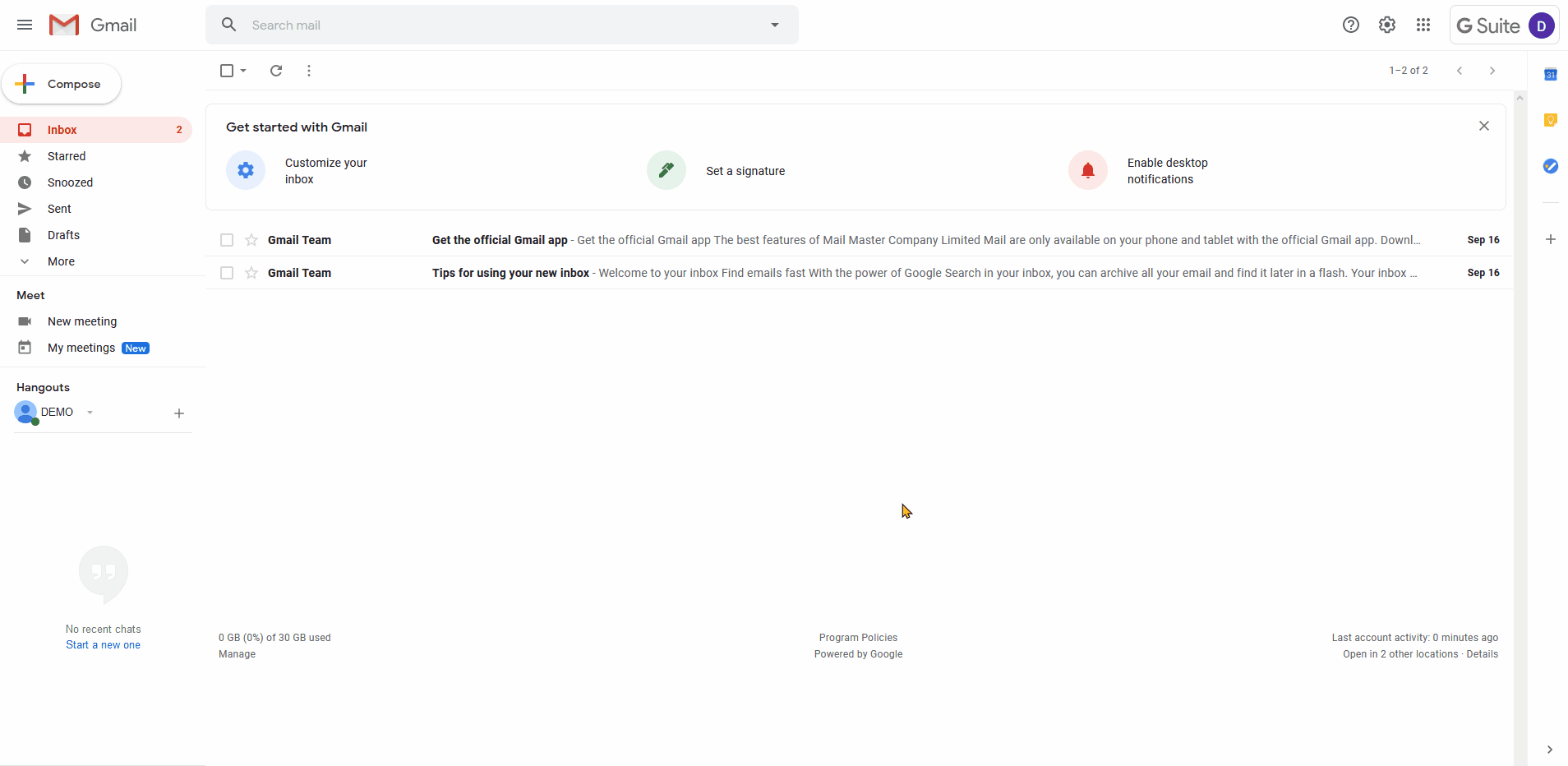The image size is (1568, 766).
Task: Click the Enable desktop notifications bell
Action: point(1088,170)
